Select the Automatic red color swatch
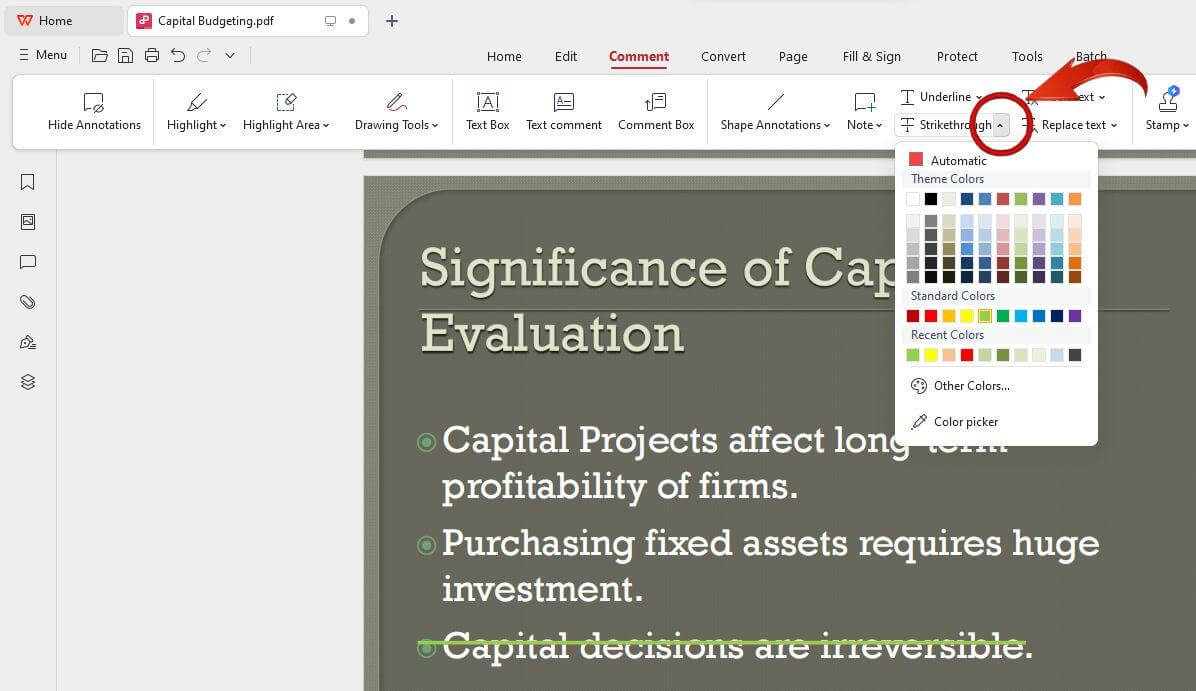This screenshot has height=691, width=1196. click(916, 160)
